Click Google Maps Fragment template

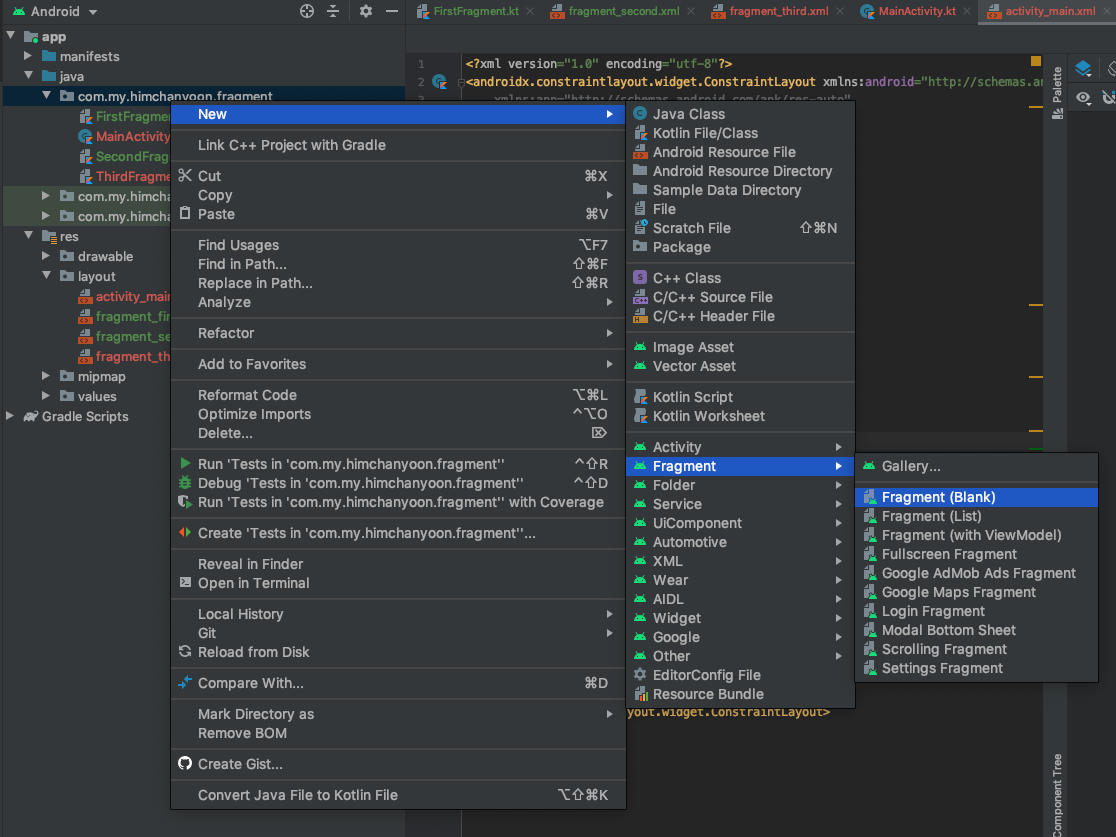[976, 592]
